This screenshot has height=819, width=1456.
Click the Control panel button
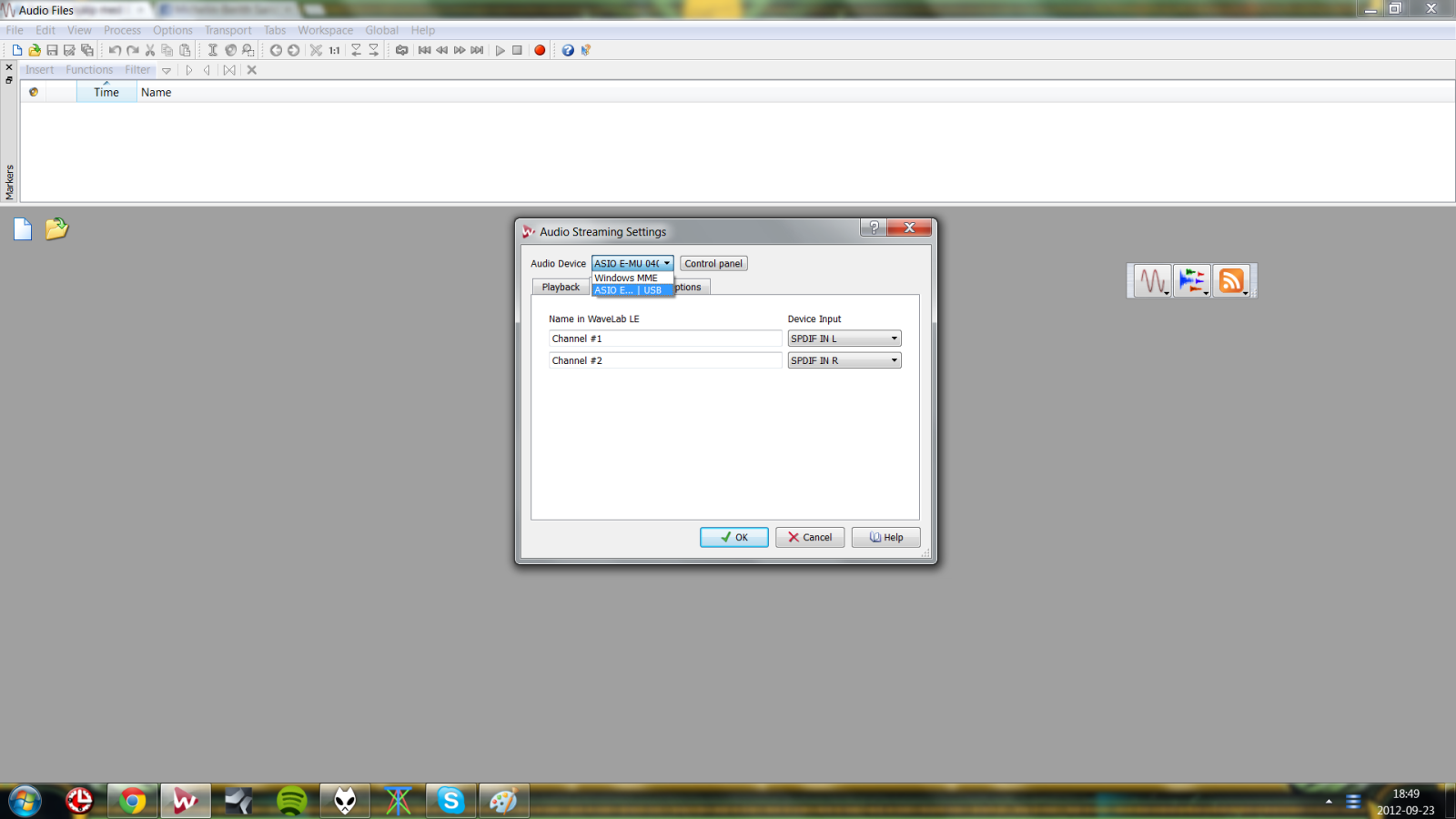(713, 264)
